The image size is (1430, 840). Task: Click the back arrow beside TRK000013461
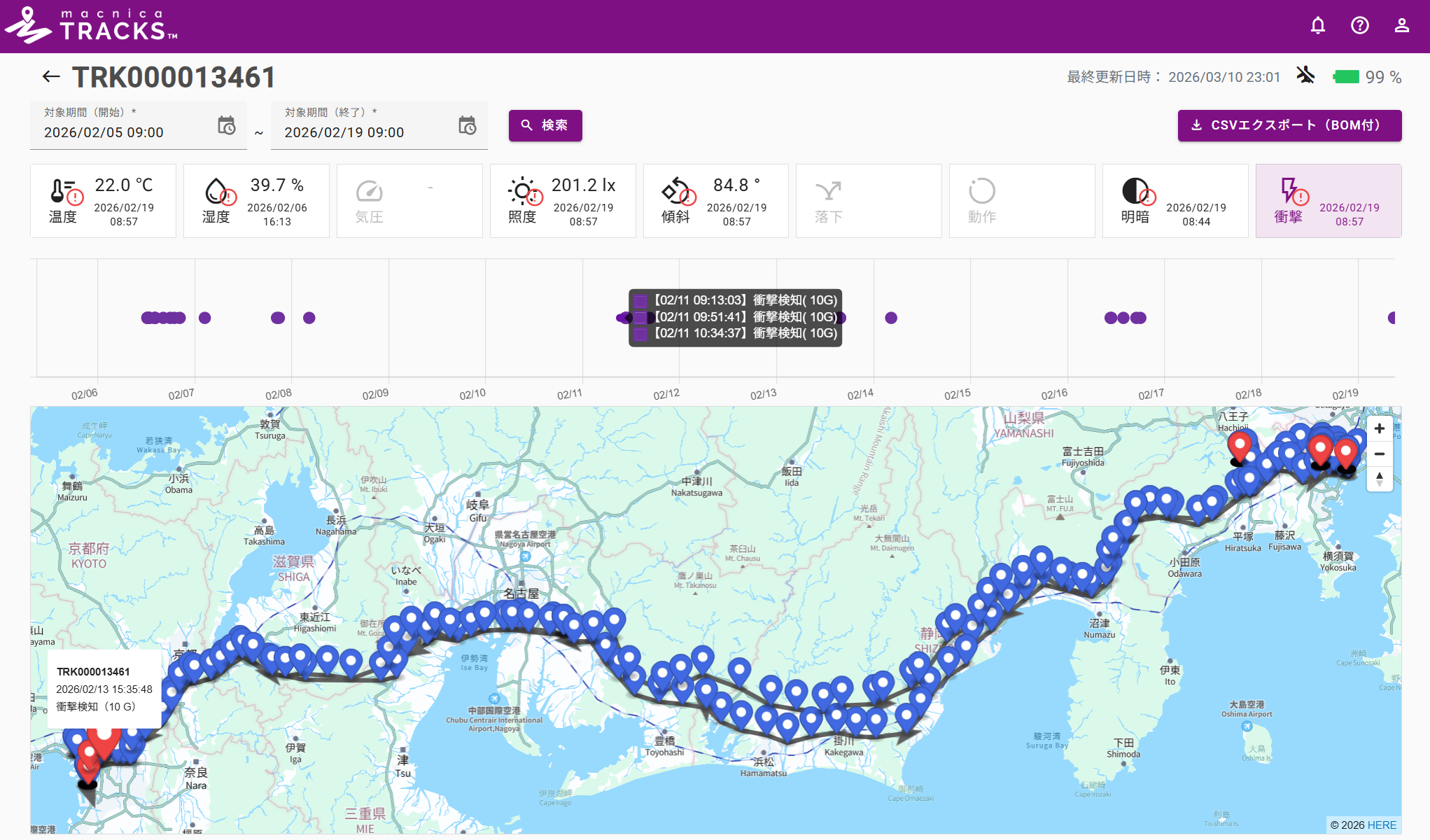tap(50, 76)
